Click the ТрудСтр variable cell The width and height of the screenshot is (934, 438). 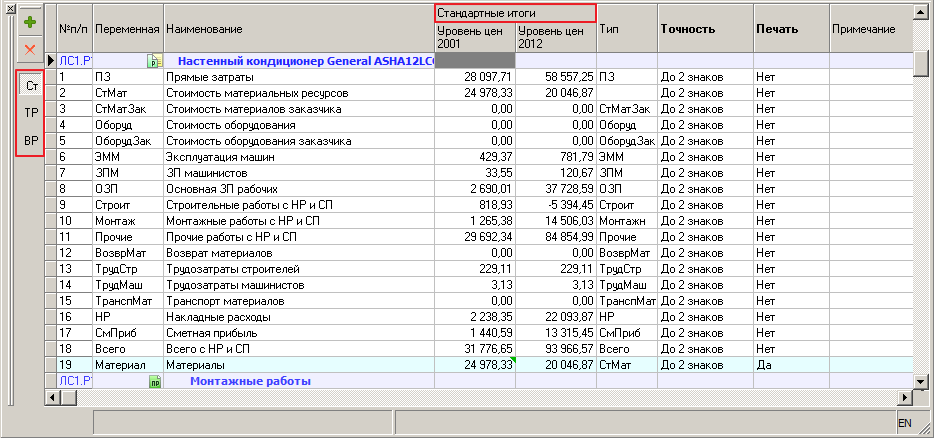(x=127, y=269)
